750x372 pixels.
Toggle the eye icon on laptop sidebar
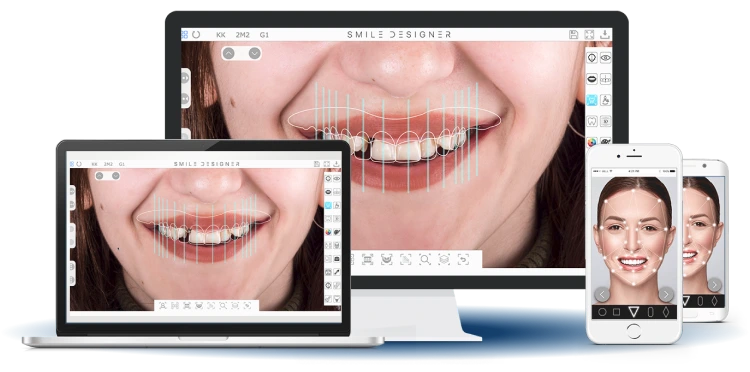(x=337, y=178)
